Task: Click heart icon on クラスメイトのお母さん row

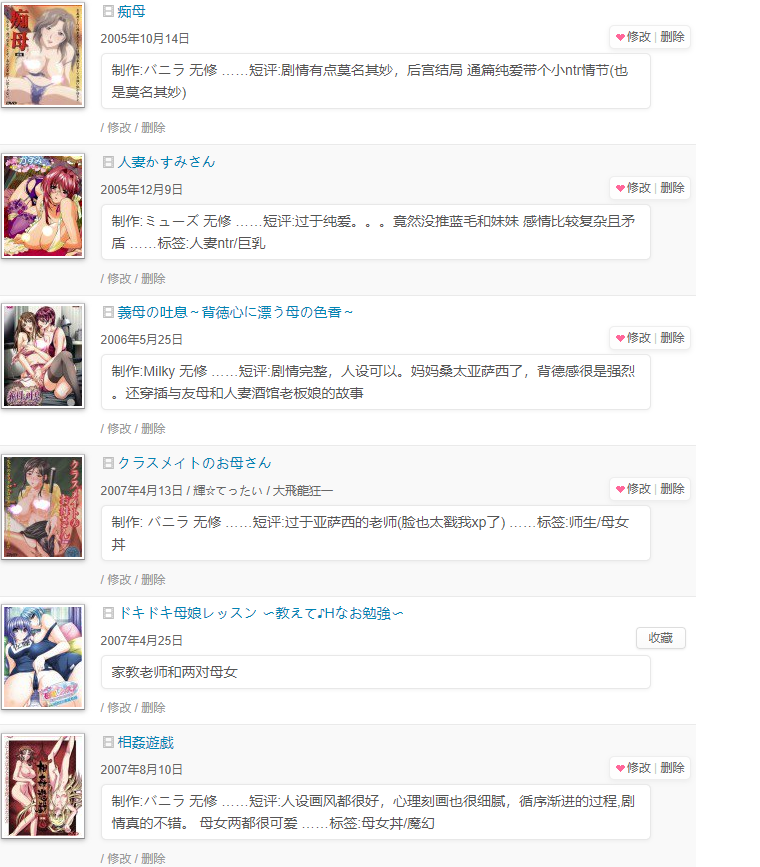Action: (x=620, y=489)
